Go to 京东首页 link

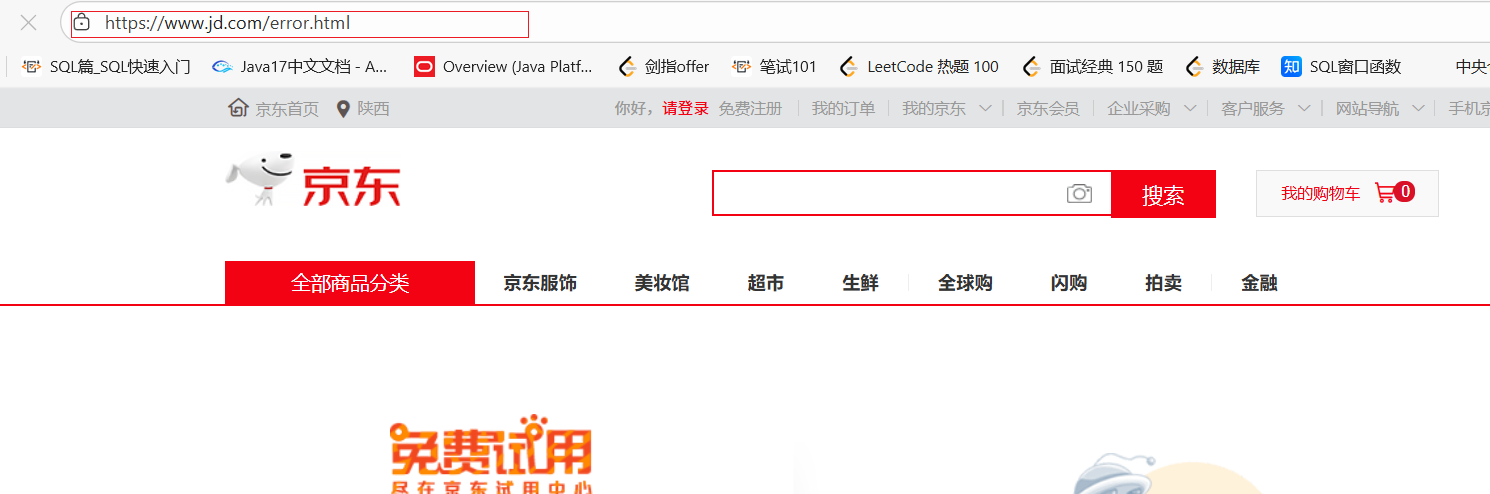[287, 109]
